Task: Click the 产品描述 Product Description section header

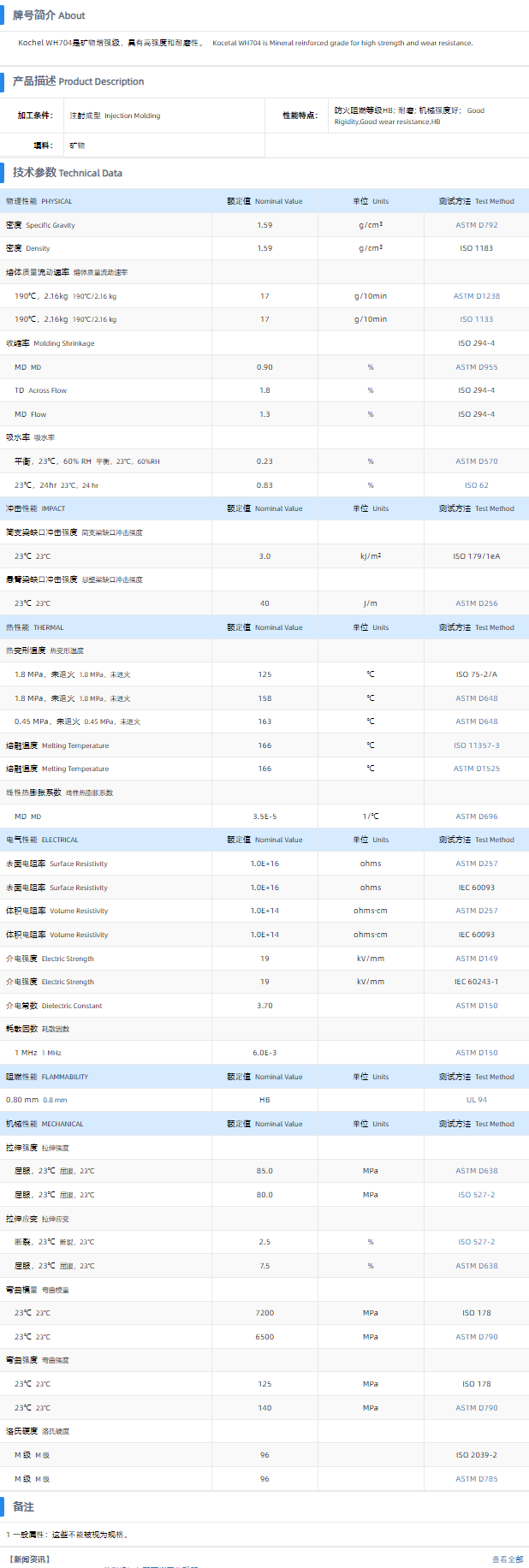Action: click(78, 81)
